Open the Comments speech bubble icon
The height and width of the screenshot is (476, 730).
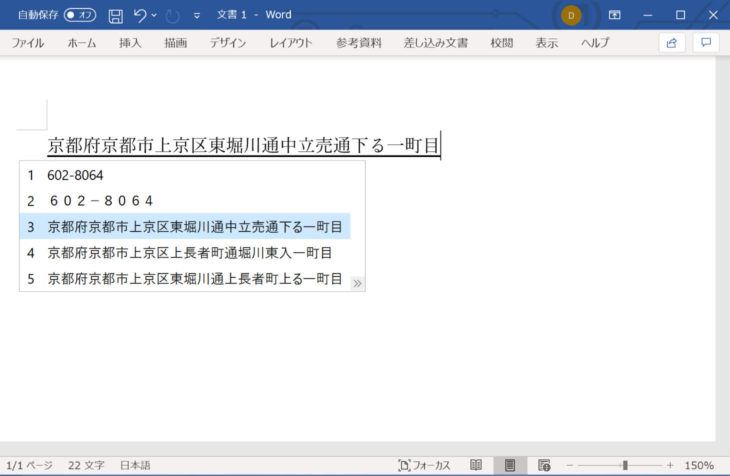(706, 43)
